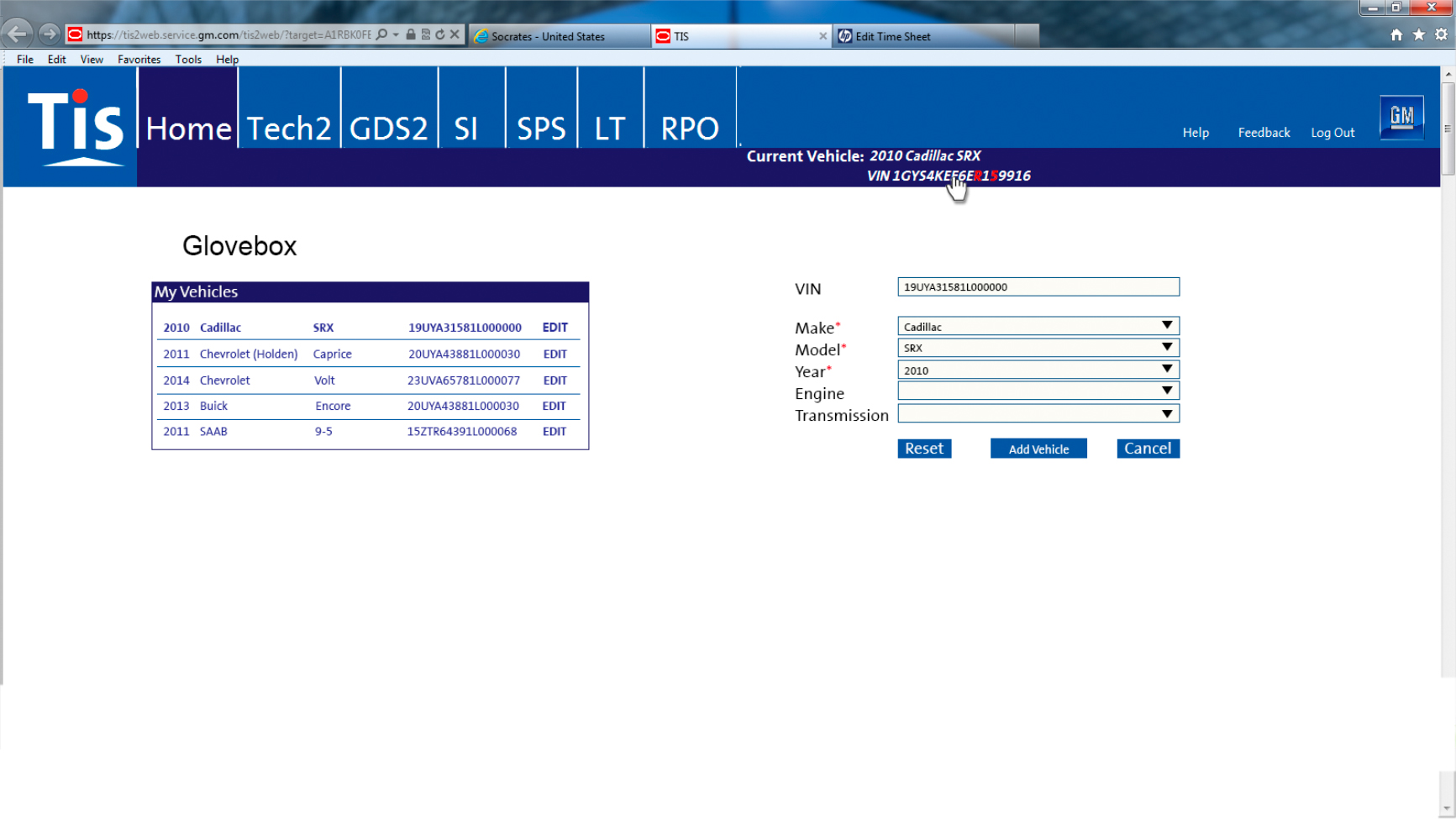Open Favorites star icon

(x=1419, y=34)
